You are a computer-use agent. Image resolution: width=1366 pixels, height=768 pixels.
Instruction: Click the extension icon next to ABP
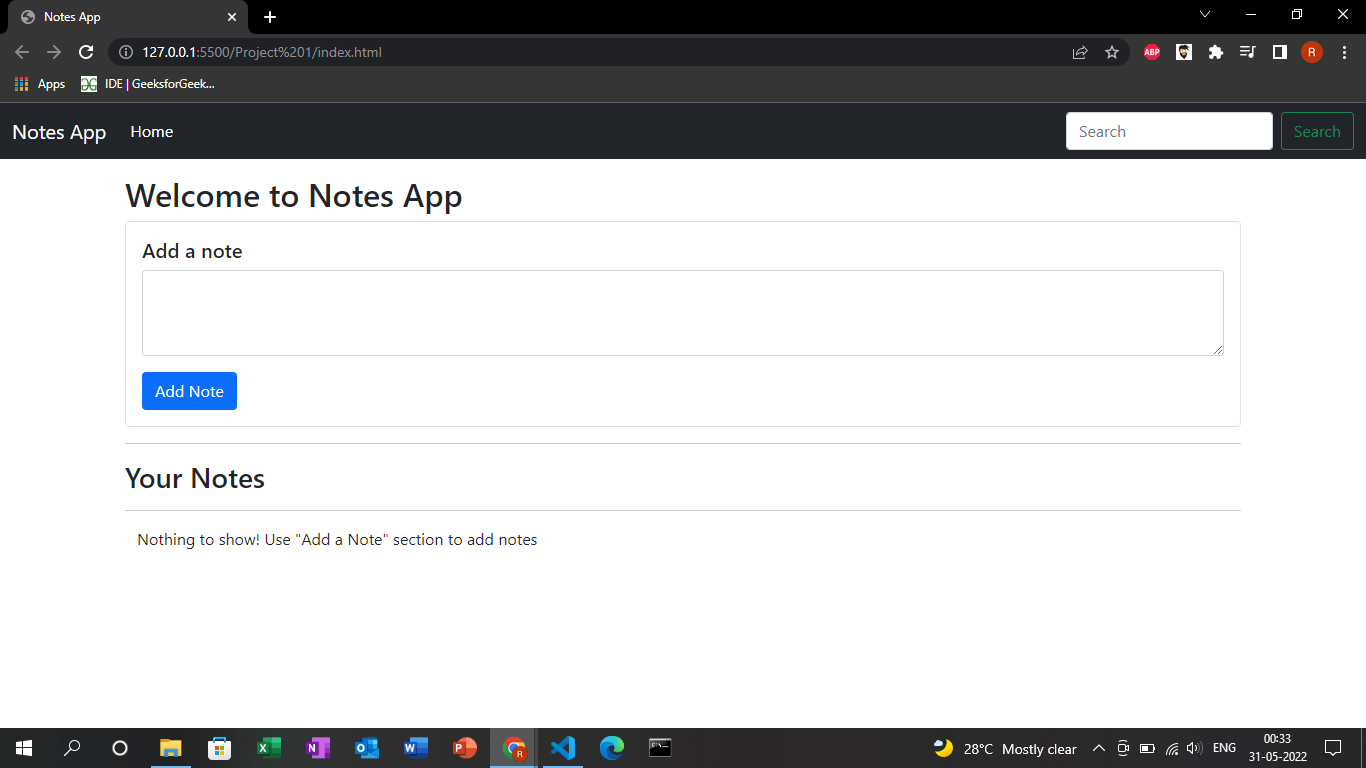coord(1184,52)
